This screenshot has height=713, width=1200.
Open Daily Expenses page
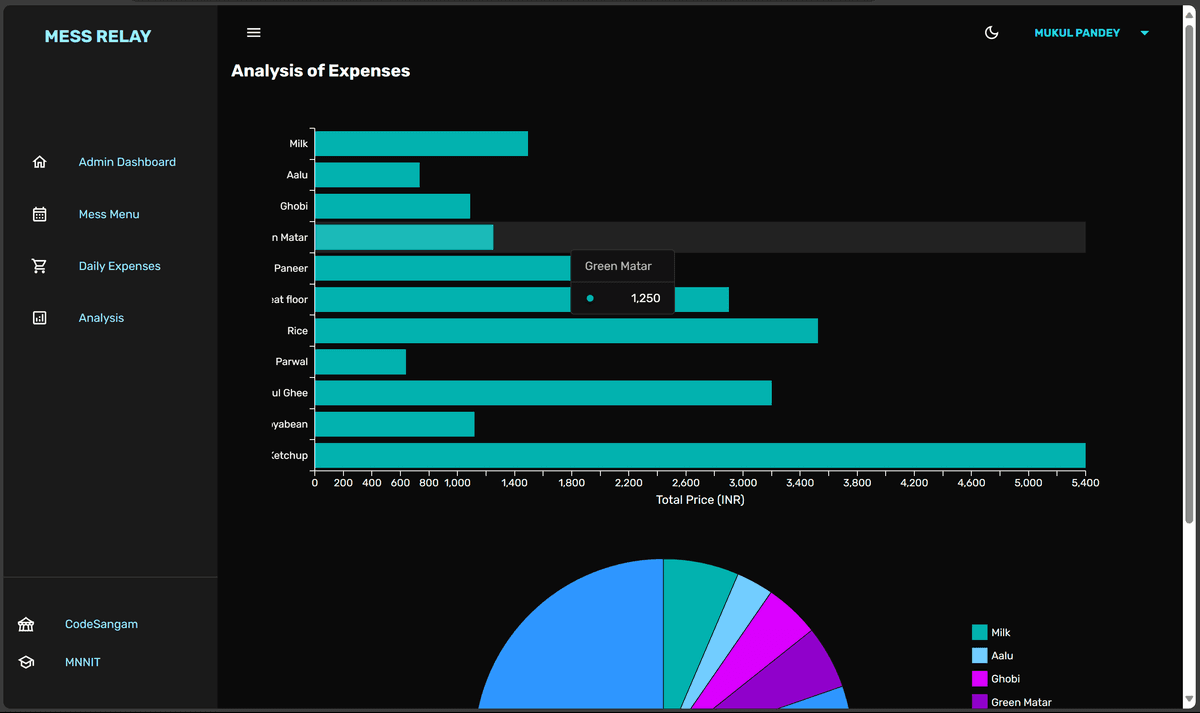click(x=120, y=266)
